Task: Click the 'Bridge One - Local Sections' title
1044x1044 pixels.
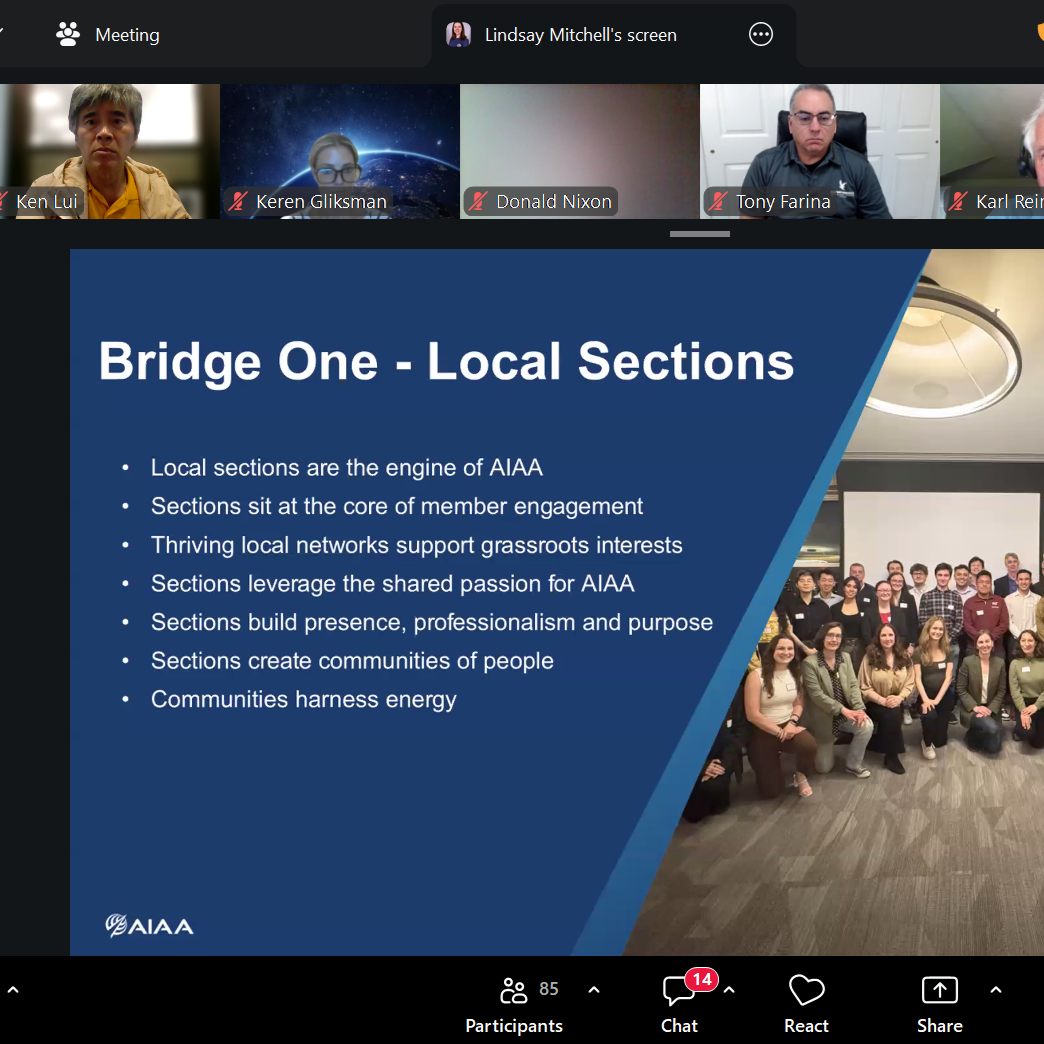Action: [446, 362]
